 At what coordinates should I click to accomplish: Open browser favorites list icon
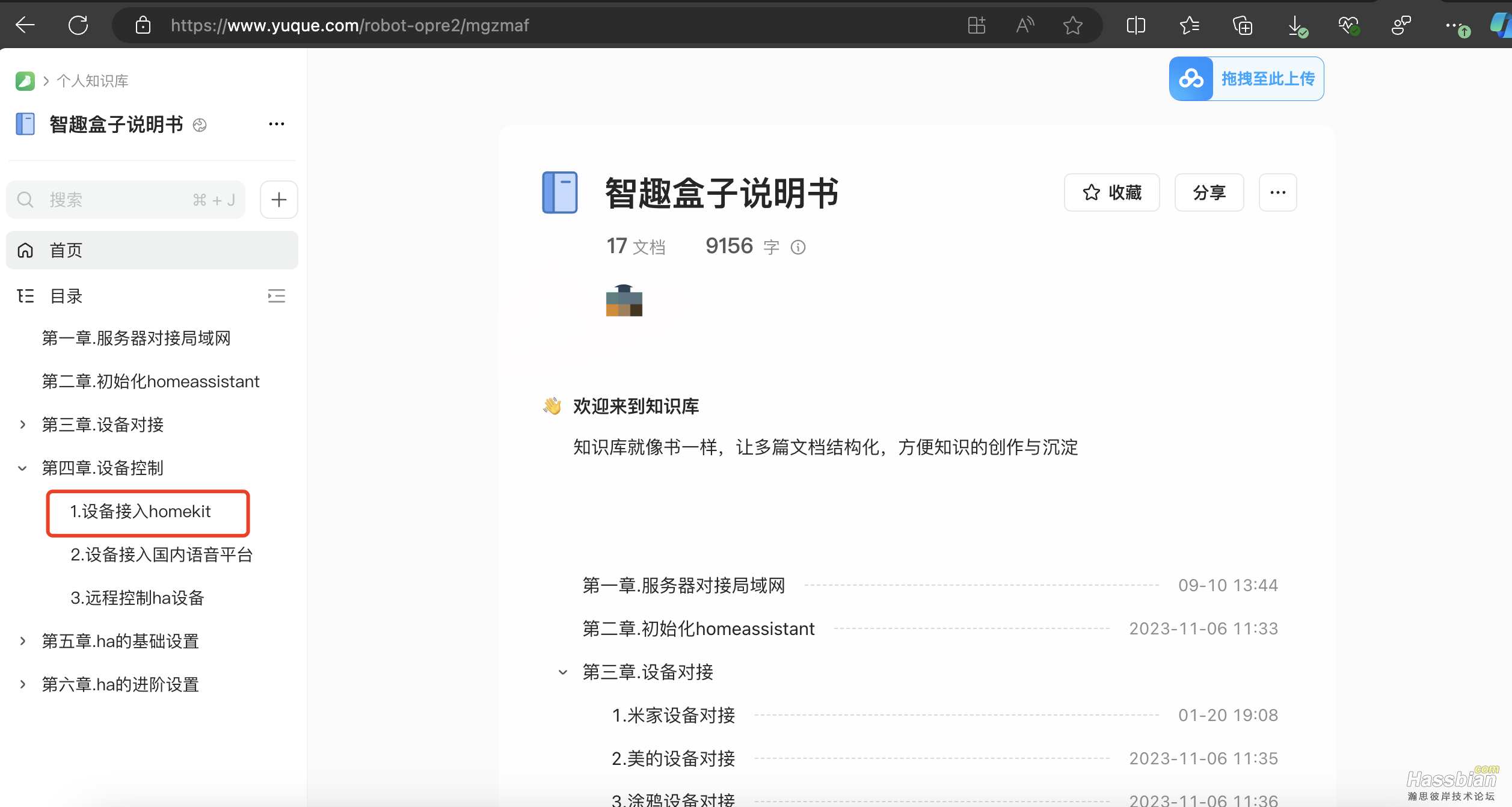(x=1189, y=25)
